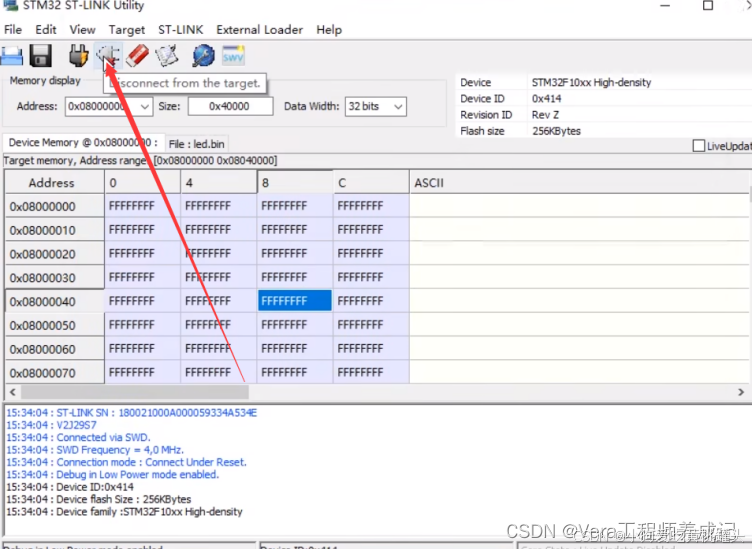Screen dimensions: 752x550
Task: Click column 0 cell of row 0x08000000
Action: coord(142,206)
